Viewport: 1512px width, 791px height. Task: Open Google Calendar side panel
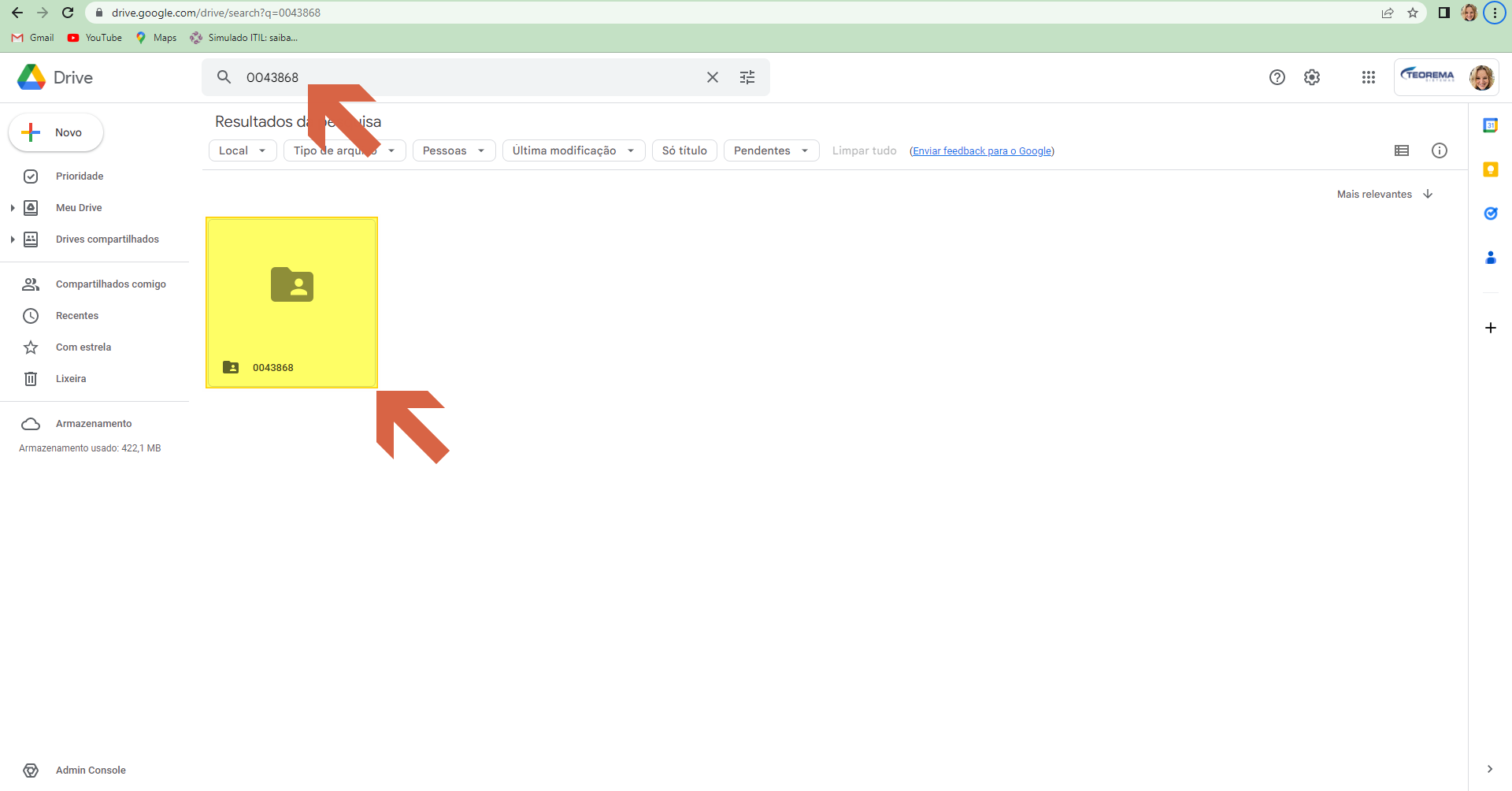[x=1491, y=125]
